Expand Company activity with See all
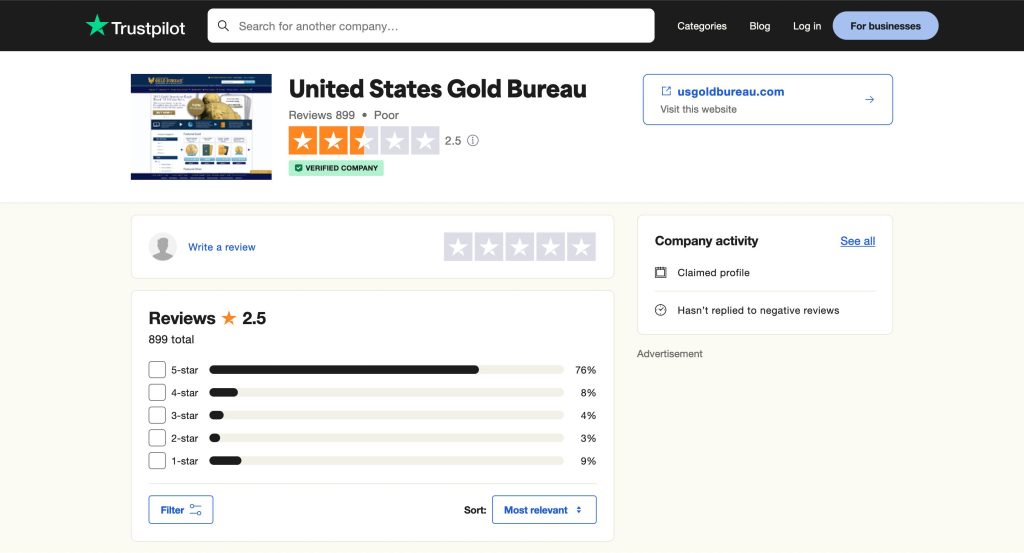Image resolution: width=1024 pixels, height=553 pixels. pos(857,241)
